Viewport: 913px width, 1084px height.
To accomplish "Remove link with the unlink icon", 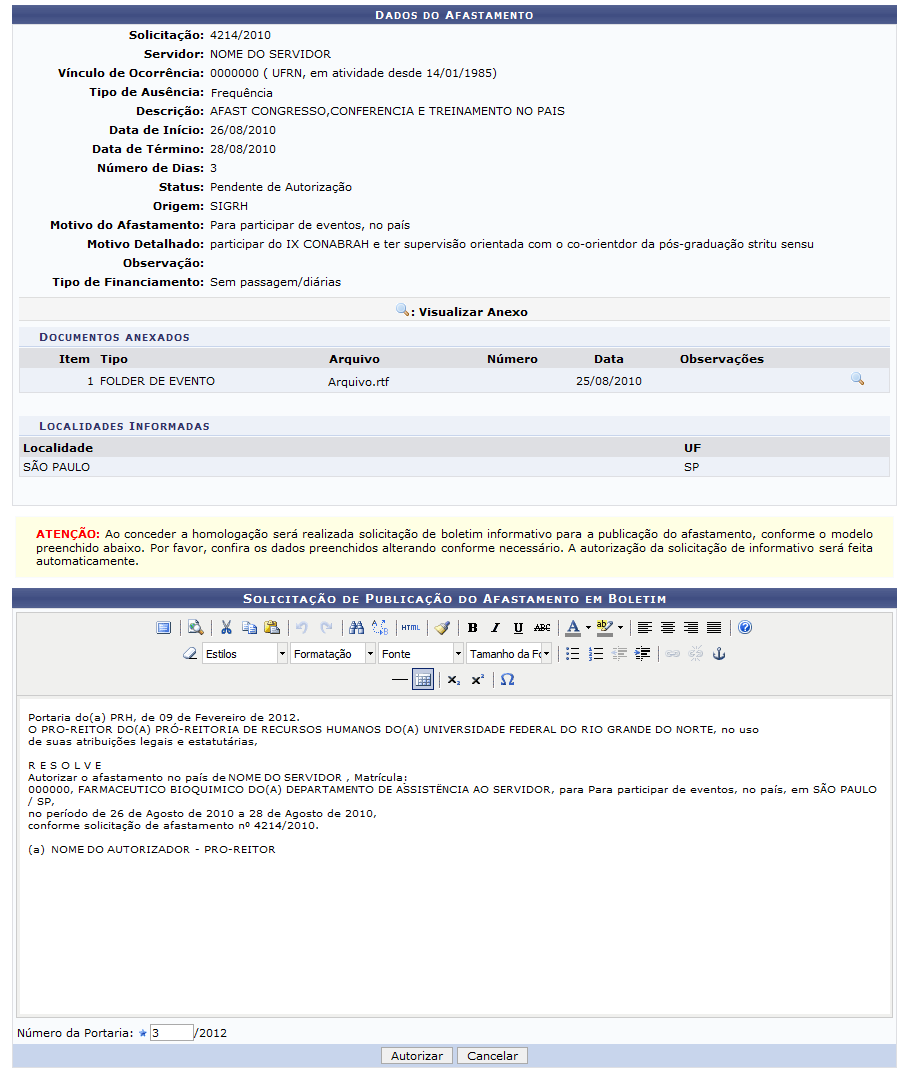I will [696, 654].
